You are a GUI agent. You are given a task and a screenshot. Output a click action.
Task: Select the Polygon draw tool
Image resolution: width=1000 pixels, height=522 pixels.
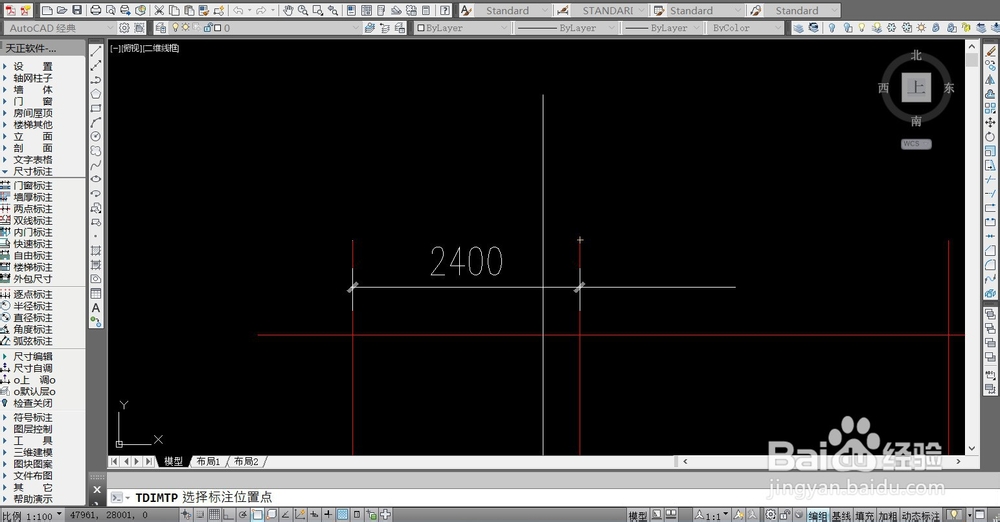pos(96,94)
